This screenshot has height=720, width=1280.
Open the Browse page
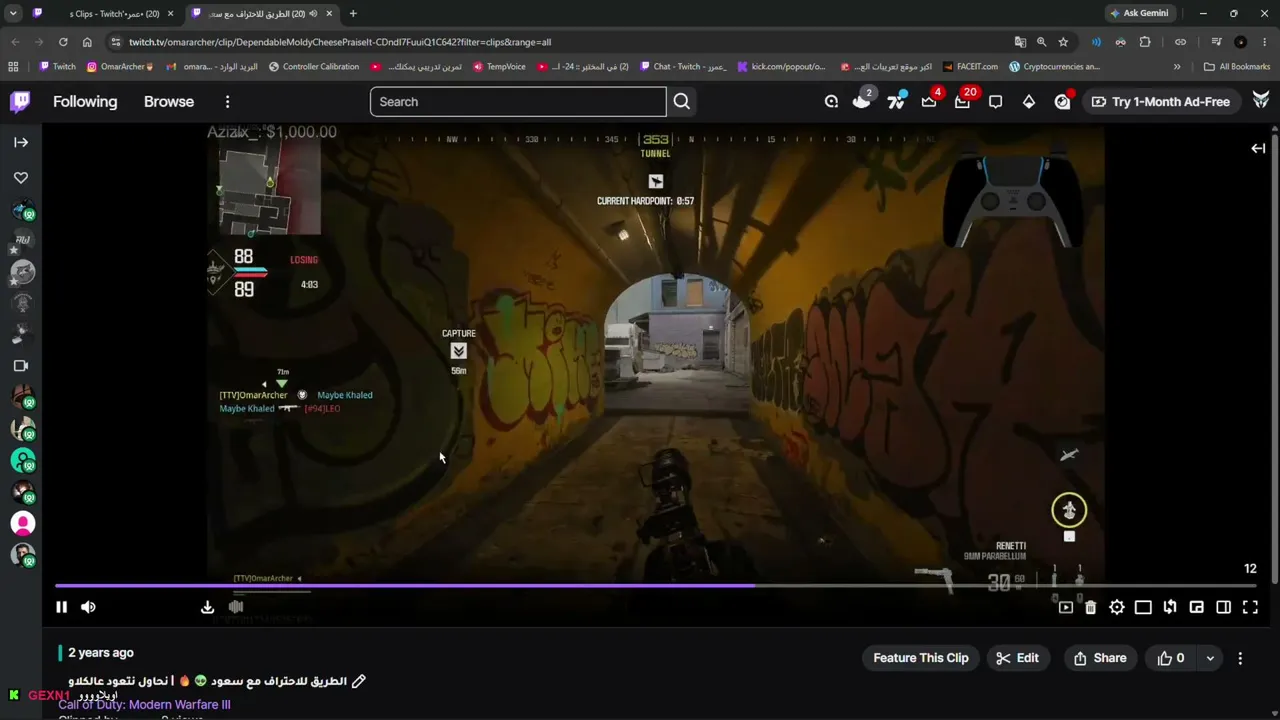[169, 102]
